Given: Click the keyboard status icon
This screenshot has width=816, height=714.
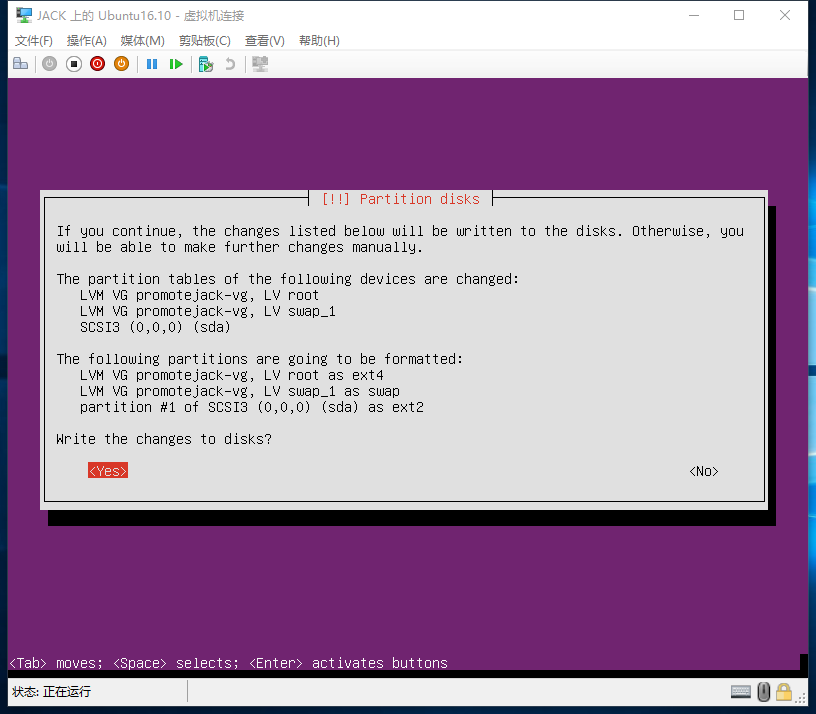Looking at the screenshot, I should [741, 692].
